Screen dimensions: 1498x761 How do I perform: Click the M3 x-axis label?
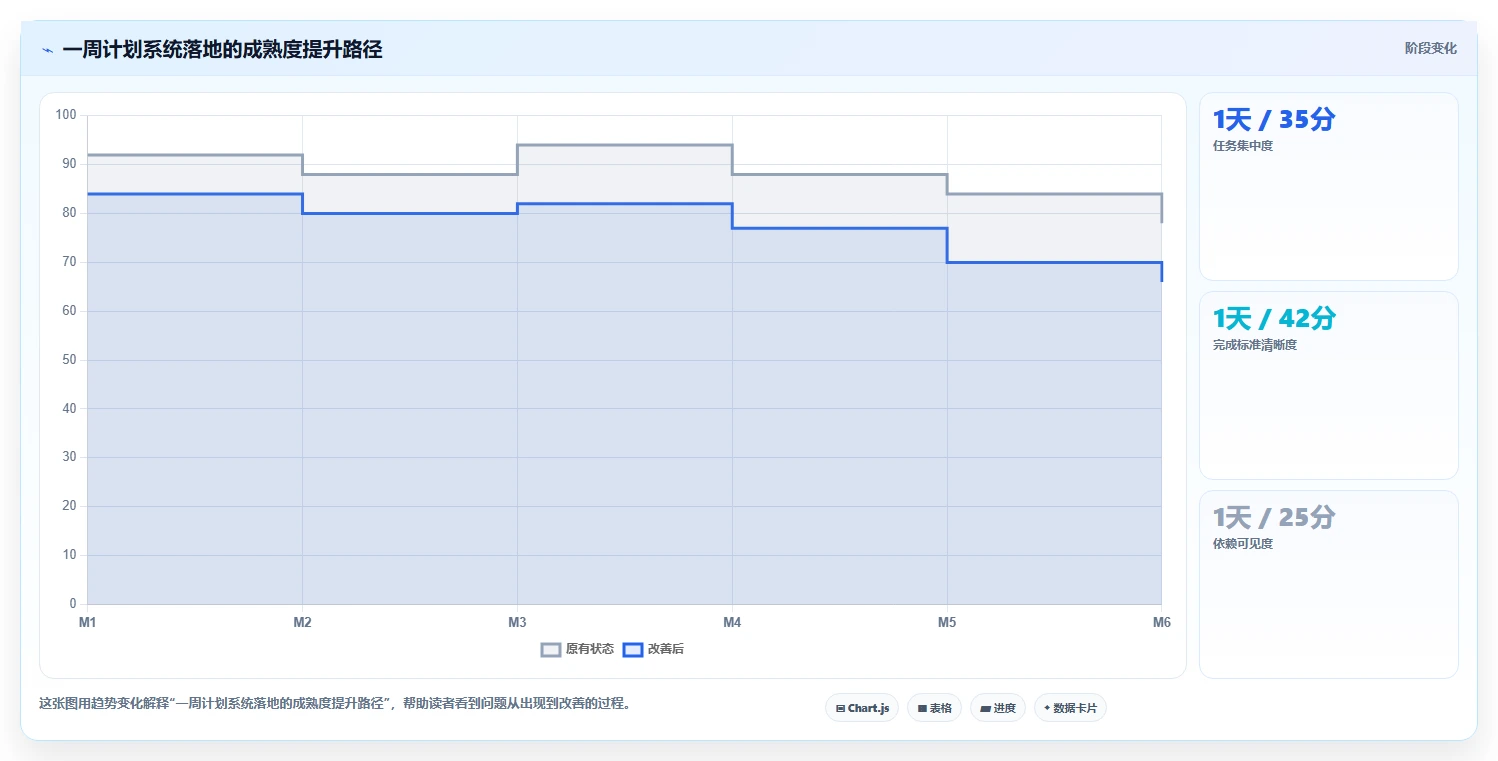click(x=517, y=622)
